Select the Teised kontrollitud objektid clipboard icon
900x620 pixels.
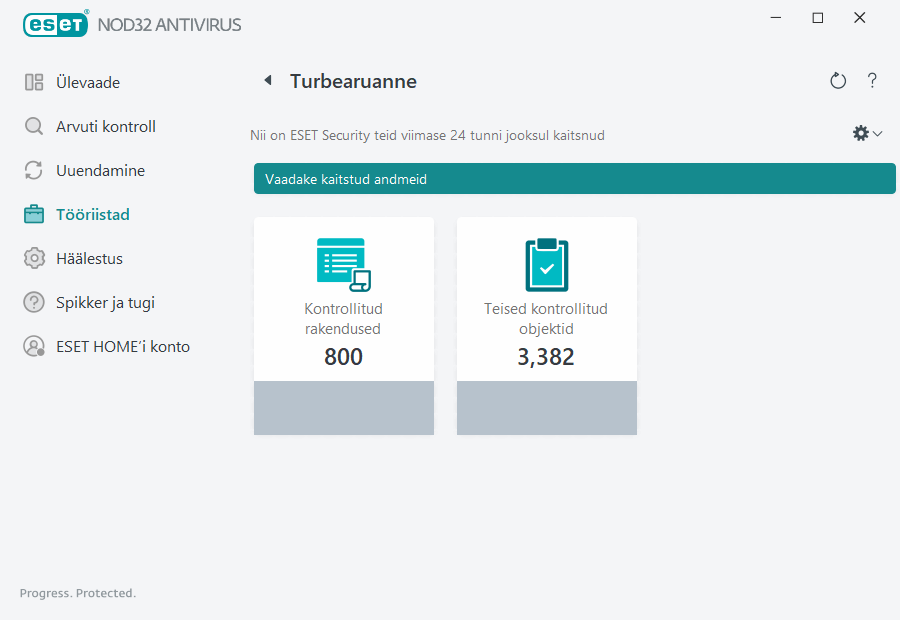click(546, 263)
